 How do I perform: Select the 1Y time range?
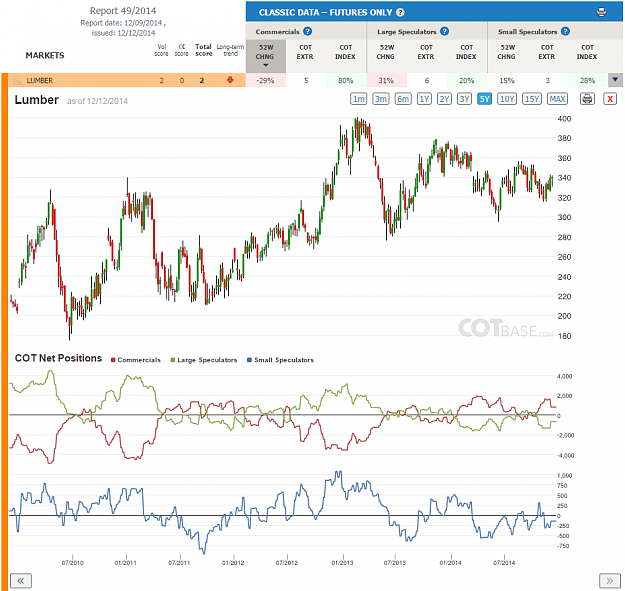coord(424,98)
